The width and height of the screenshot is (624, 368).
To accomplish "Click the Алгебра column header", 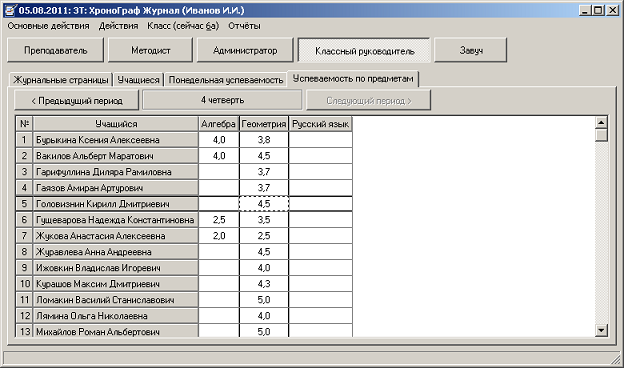I will 218,124.
